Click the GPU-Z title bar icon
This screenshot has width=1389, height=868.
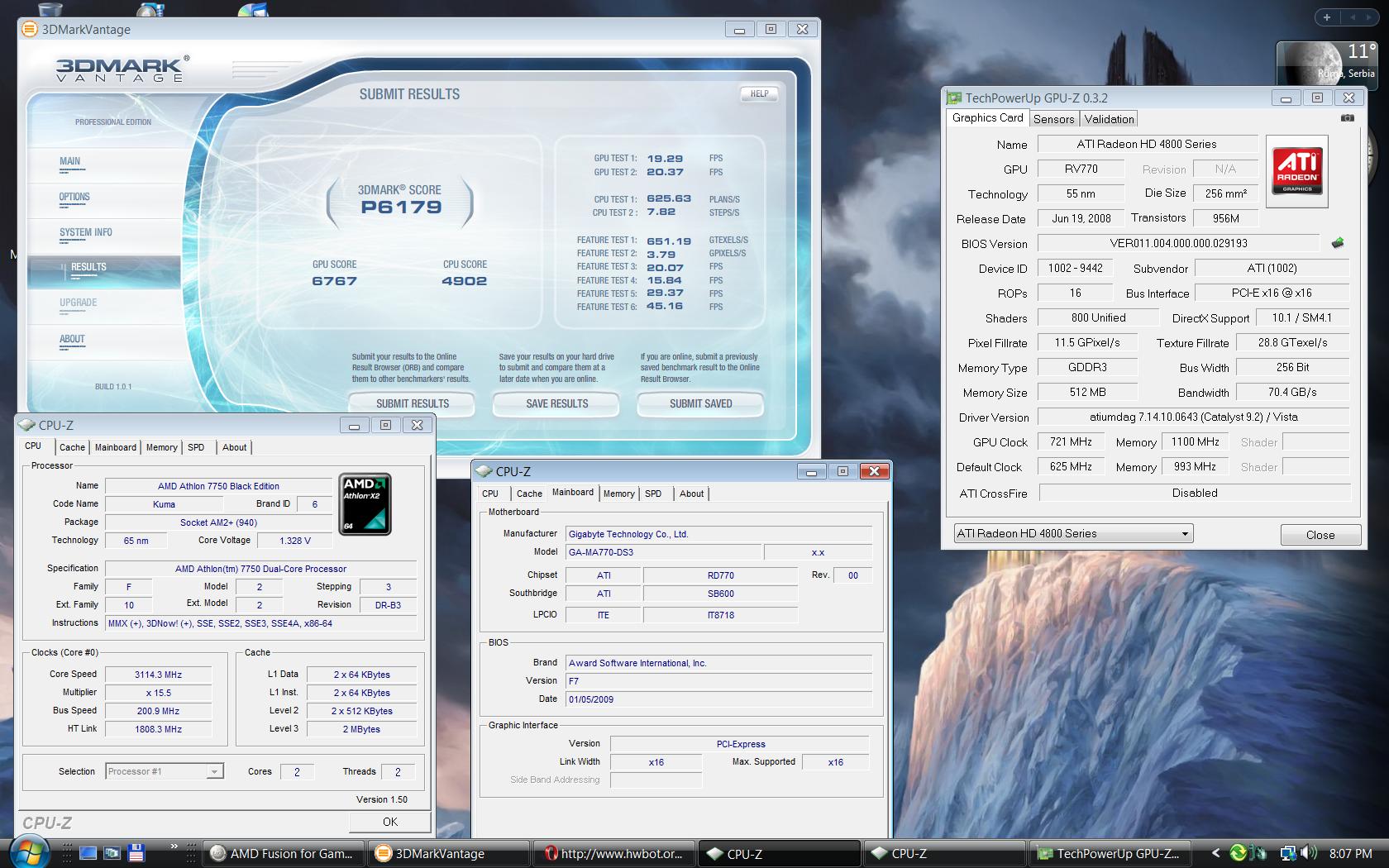(954, 98)
